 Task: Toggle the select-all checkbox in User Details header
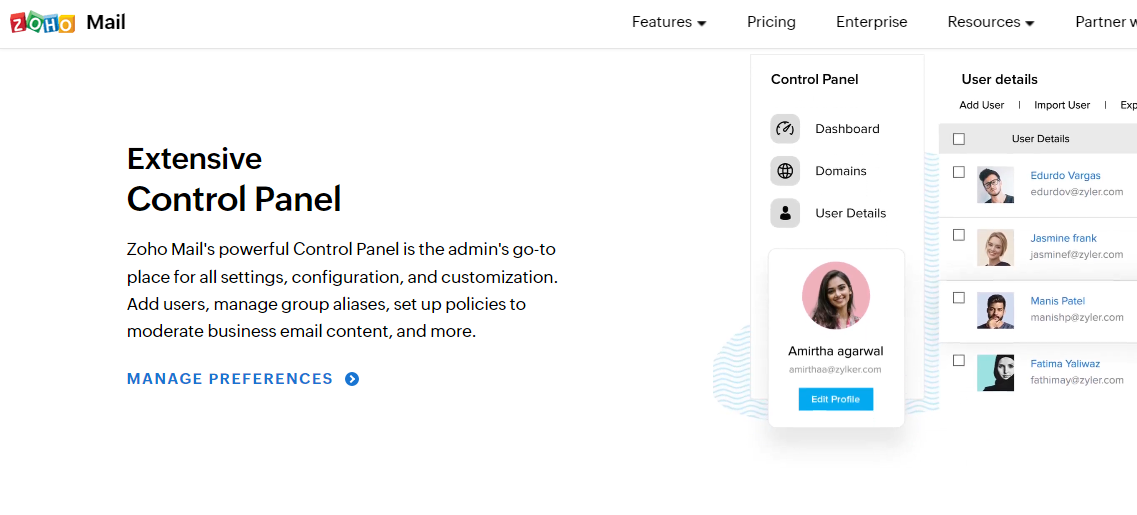coord(959,139)
